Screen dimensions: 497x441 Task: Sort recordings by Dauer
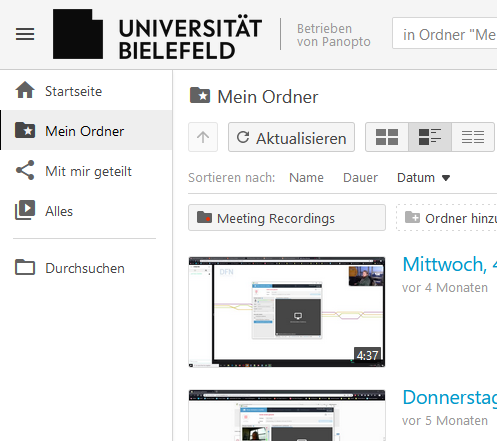pyautogui.click(x=360, y=178)
